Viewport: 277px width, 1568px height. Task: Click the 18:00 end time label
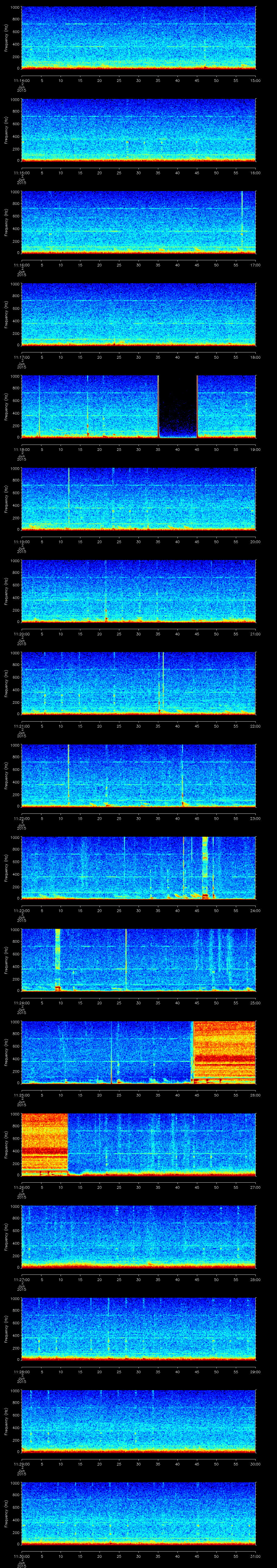pyautogui.click(x=255, y=357)
